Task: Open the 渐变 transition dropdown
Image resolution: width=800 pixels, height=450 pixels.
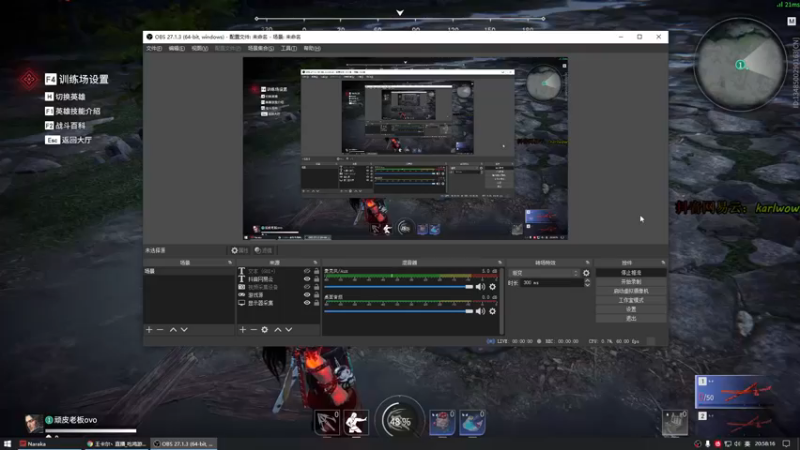Action: click(544, 273)
